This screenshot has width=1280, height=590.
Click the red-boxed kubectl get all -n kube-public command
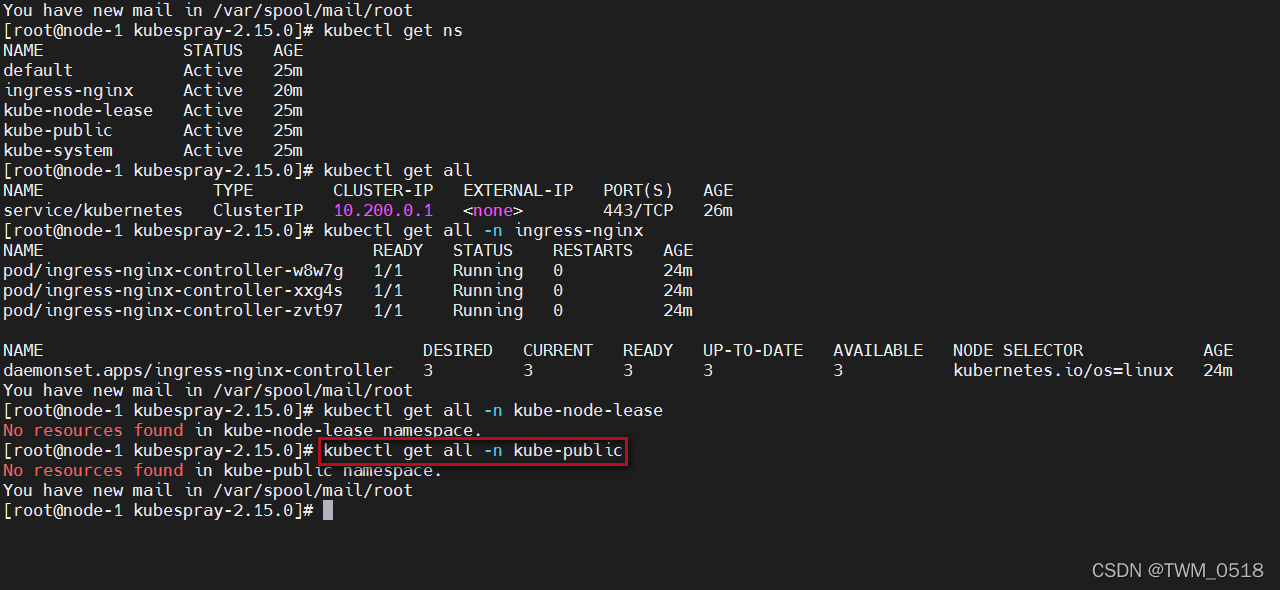click(x=472, y=451)
